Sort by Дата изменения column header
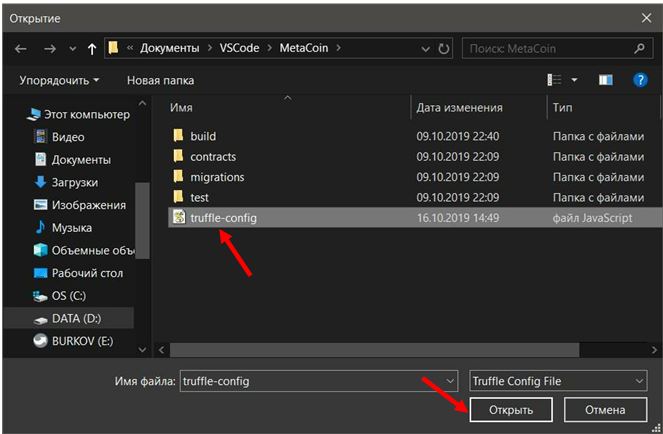This screenshot has height=434, width=663. tap(459, 107)
